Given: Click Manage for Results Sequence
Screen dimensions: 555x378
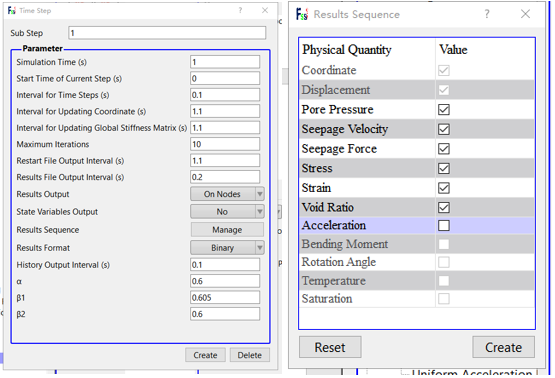Looking at the screenshot, I should [x=227, y=230].
